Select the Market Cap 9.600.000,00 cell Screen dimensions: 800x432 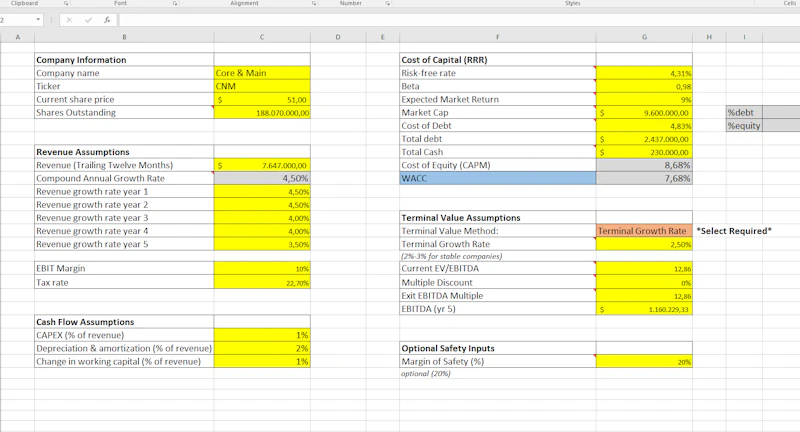(644, 113)
